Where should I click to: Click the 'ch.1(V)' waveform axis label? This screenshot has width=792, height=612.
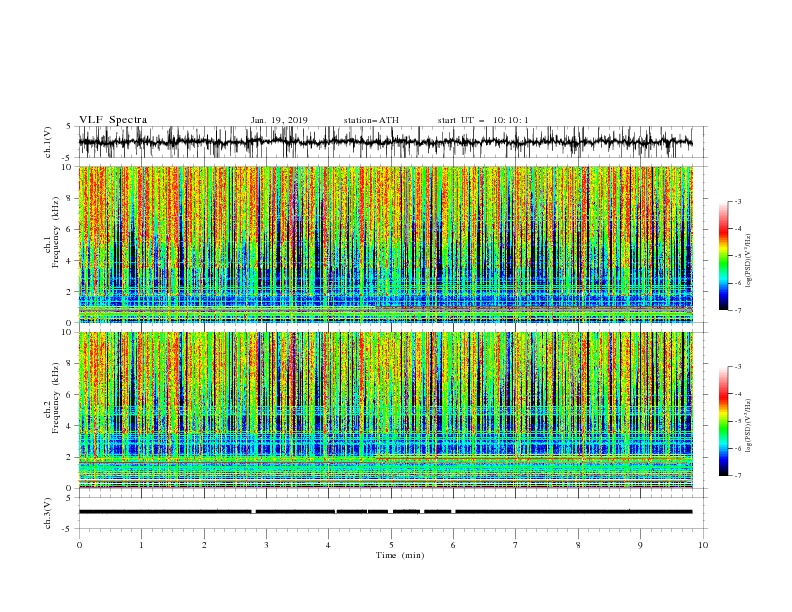point(48,142)
